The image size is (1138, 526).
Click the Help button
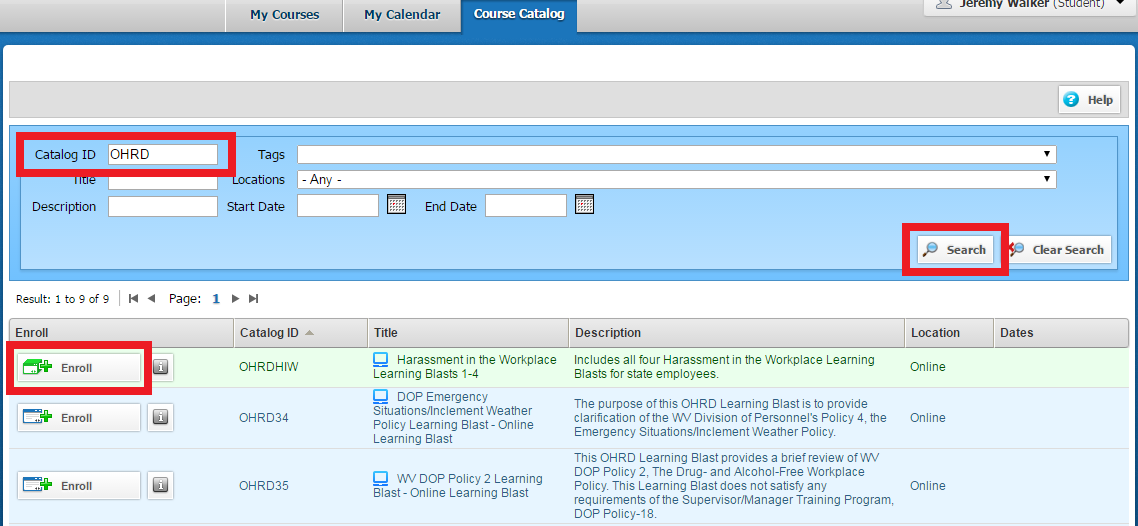pos(1089,100)
